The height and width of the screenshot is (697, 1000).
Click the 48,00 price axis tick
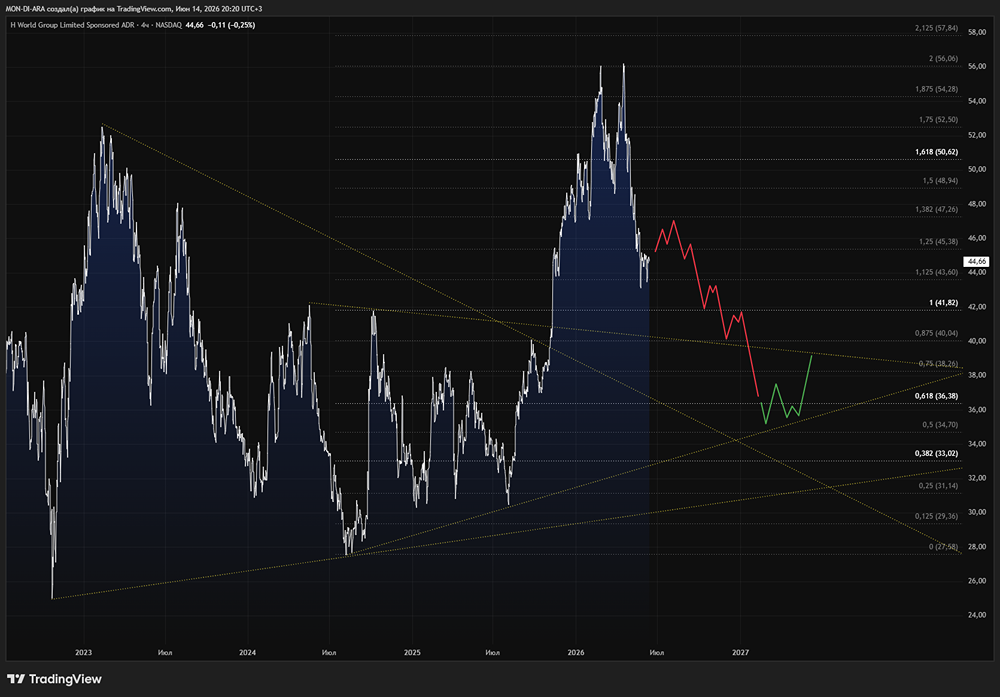click(x=976, y=204)
